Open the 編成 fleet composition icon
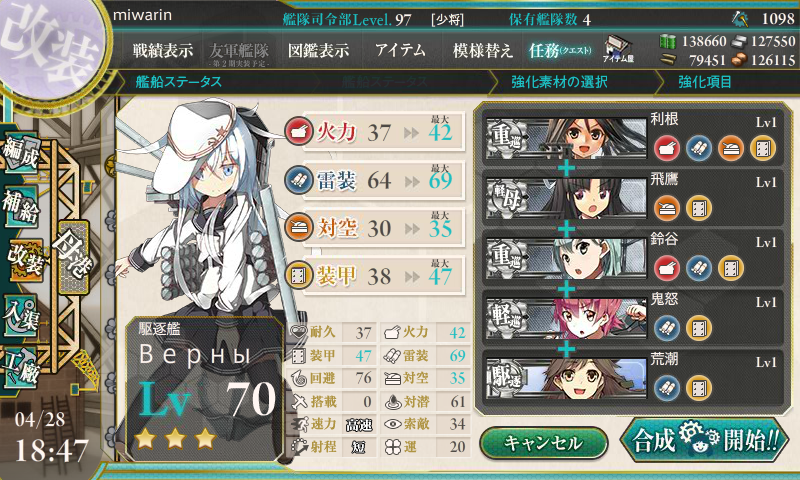 pos(21,151)
